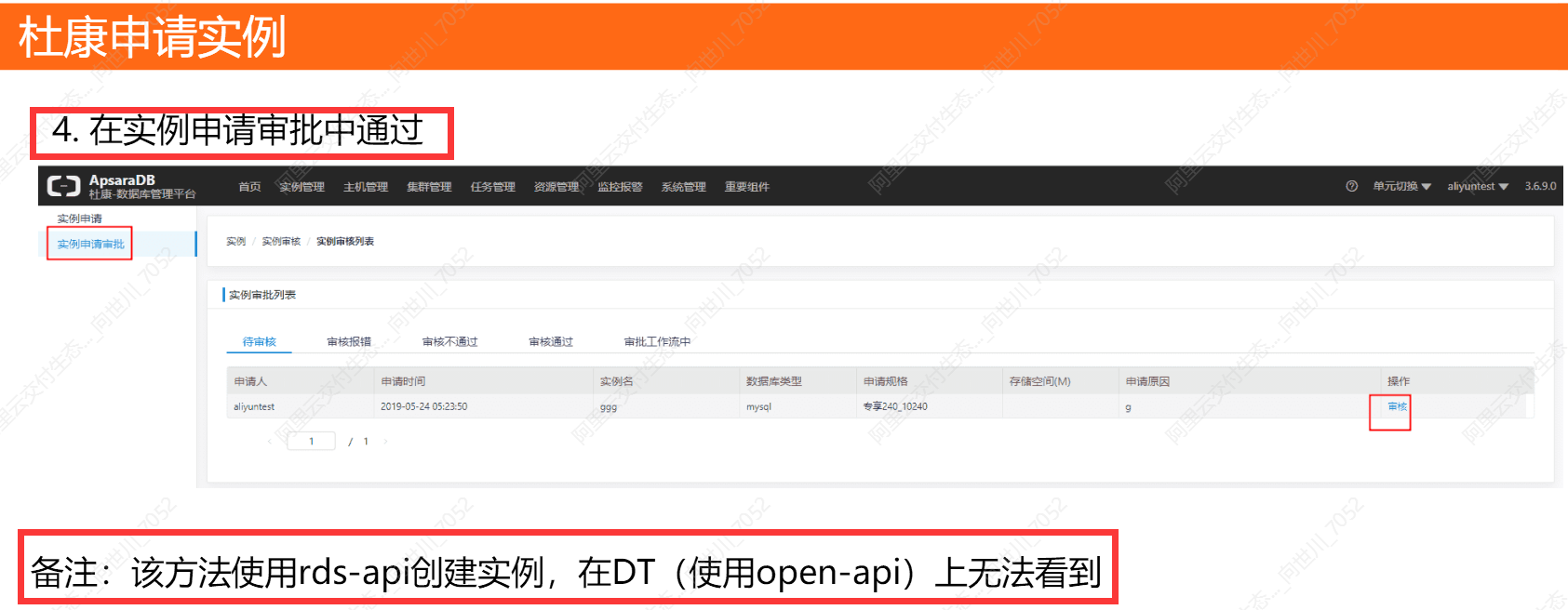Click the 申请时间 column header

coord(403,381)
